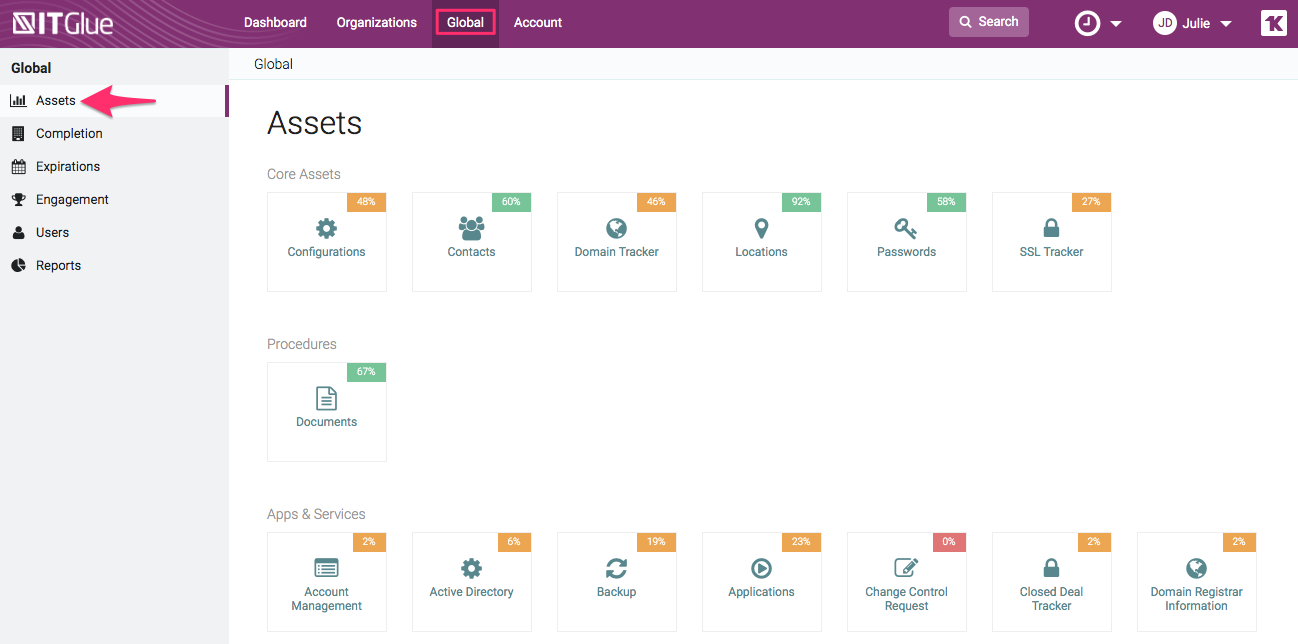Viewport: 1298px width, 644px height.
Task: Click the 'Active Directory' tile label
Action: (471, 592)
